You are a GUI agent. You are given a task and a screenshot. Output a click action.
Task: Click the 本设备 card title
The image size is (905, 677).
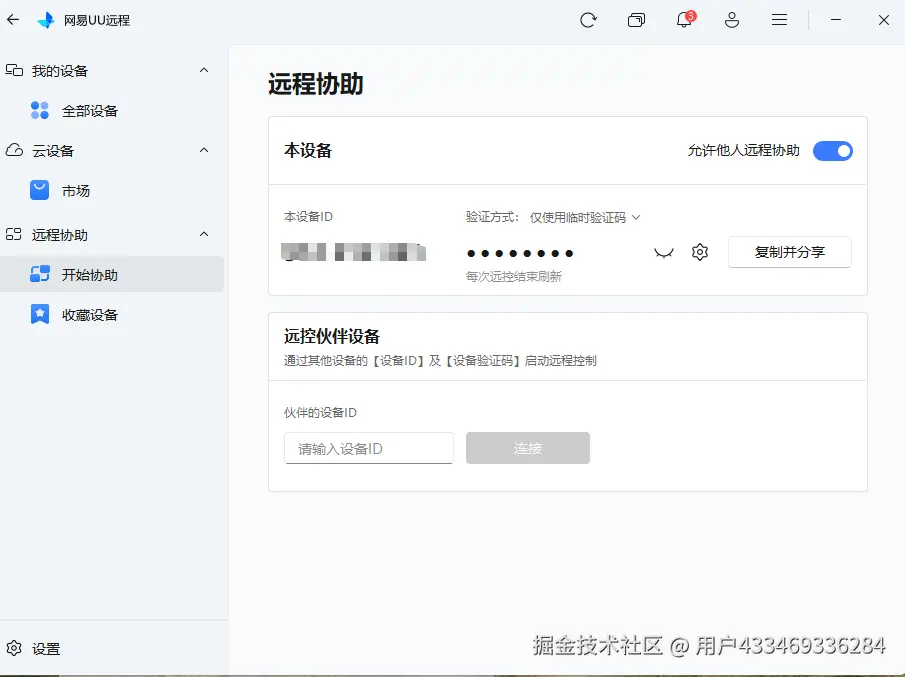tap(308, 151)
